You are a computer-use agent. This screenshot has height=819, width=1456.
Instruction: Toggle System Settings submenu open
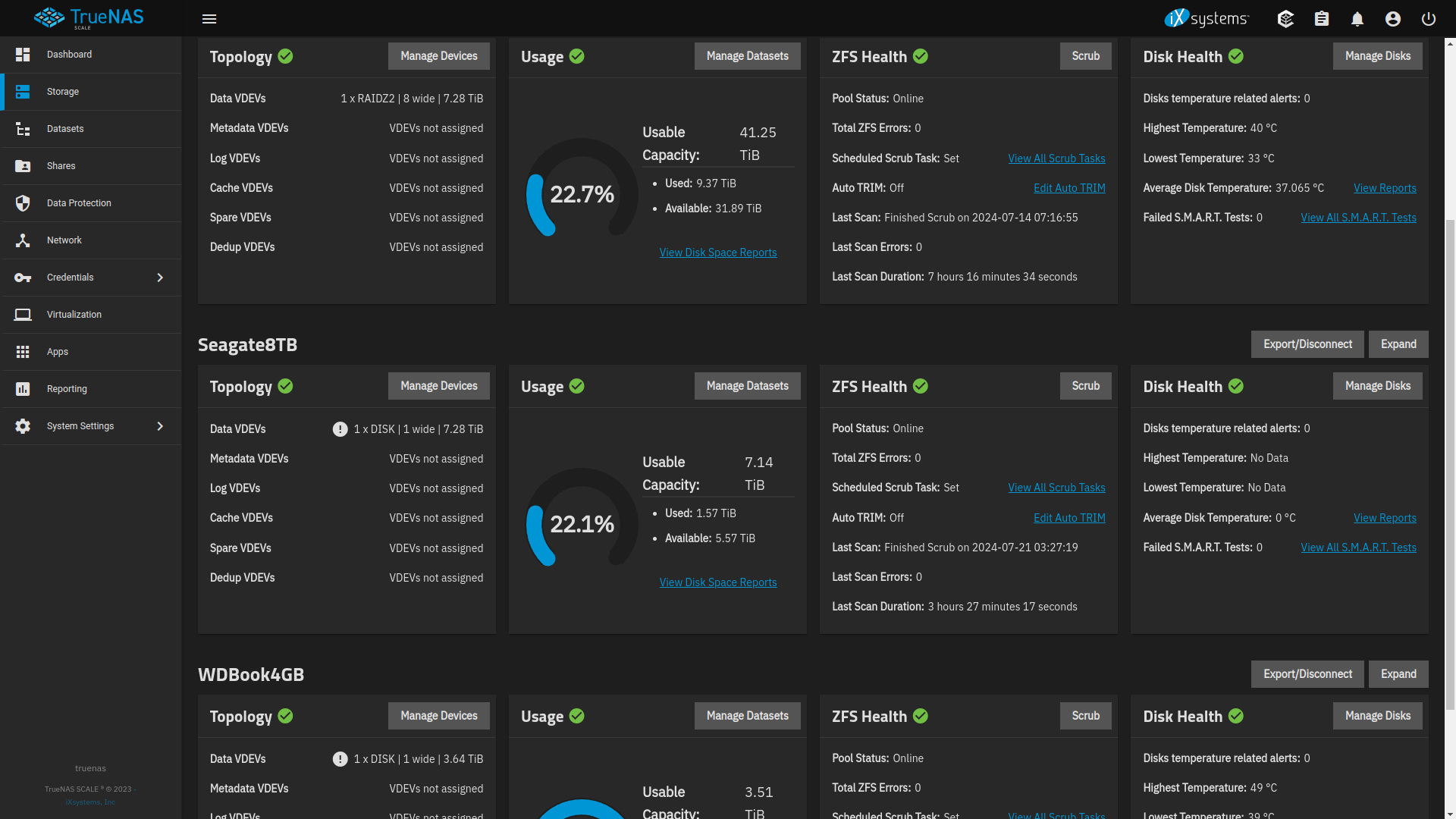(x=159, y=426)
